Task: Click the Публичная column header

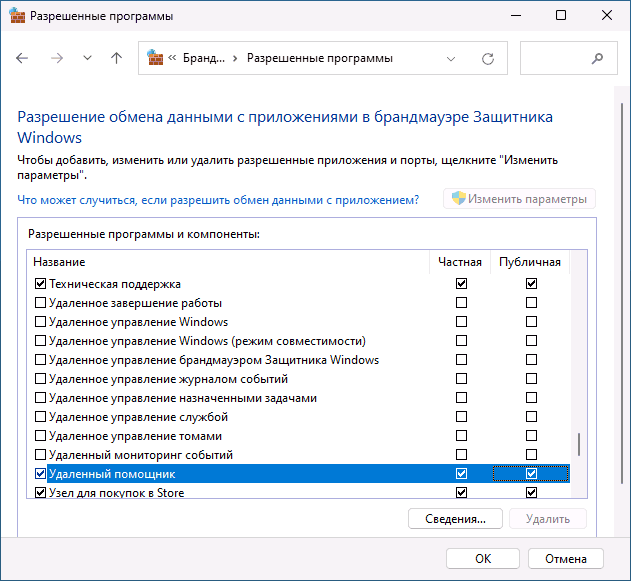Action: tap(530, 262)
